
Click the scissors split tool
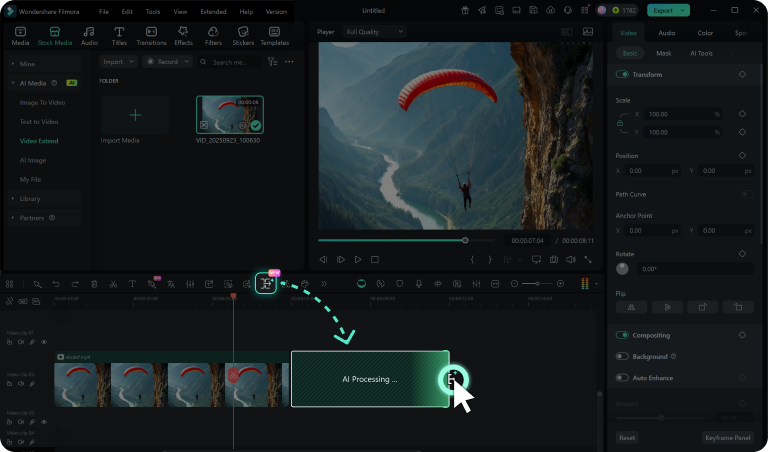tap(113, 284)
